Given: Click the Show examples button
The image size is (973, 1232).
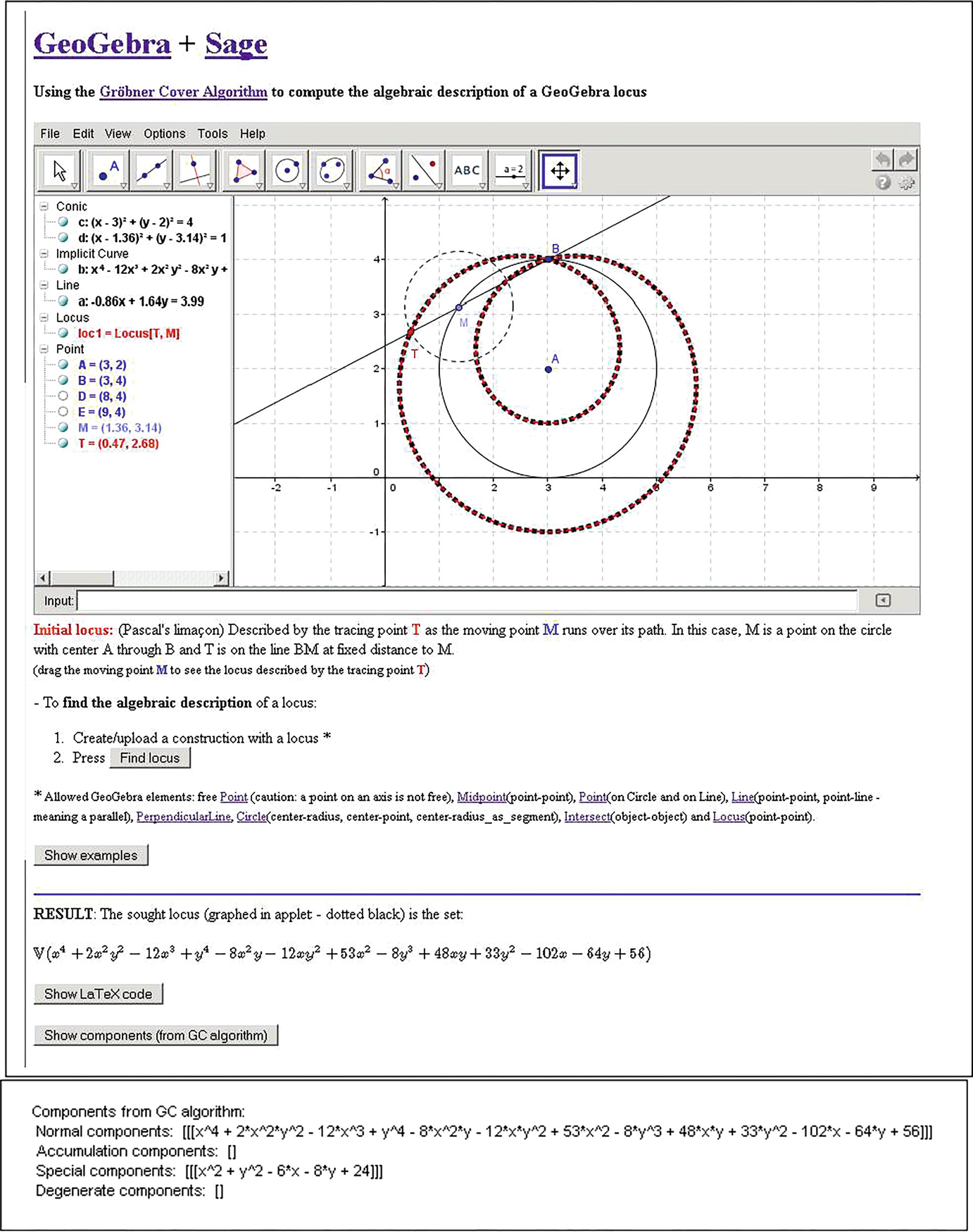Looking at the screenshot, I should tap(91, 855).
